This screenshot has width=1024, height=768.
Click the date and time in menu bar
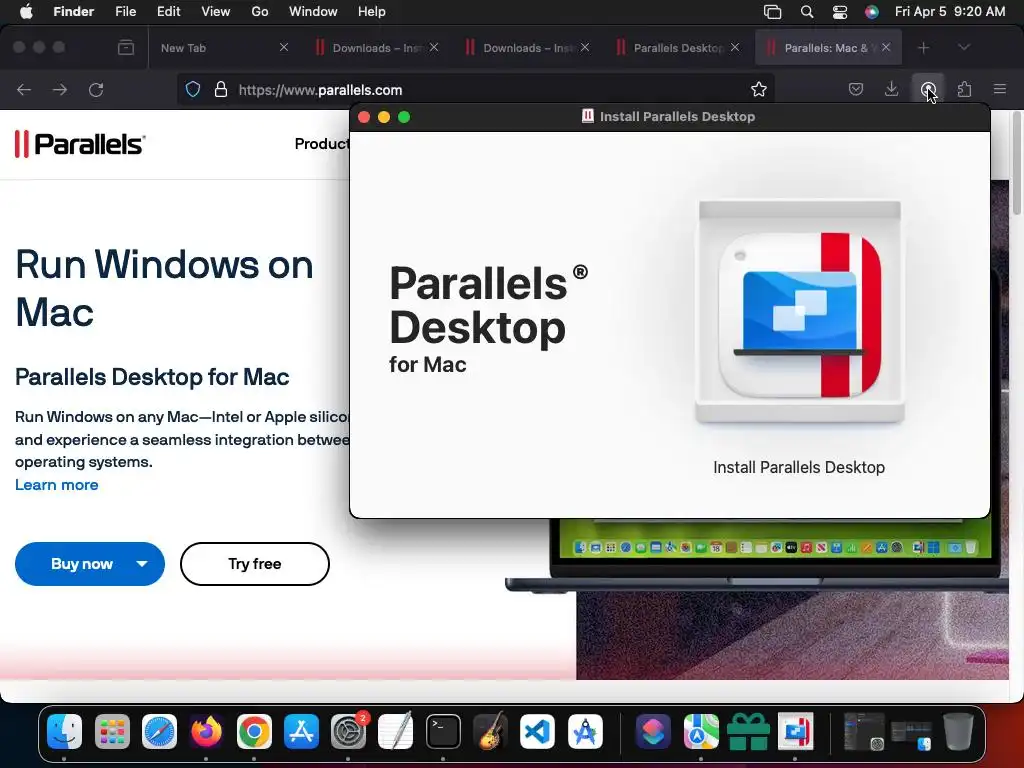pyautogui.click(x=950, y=12)
